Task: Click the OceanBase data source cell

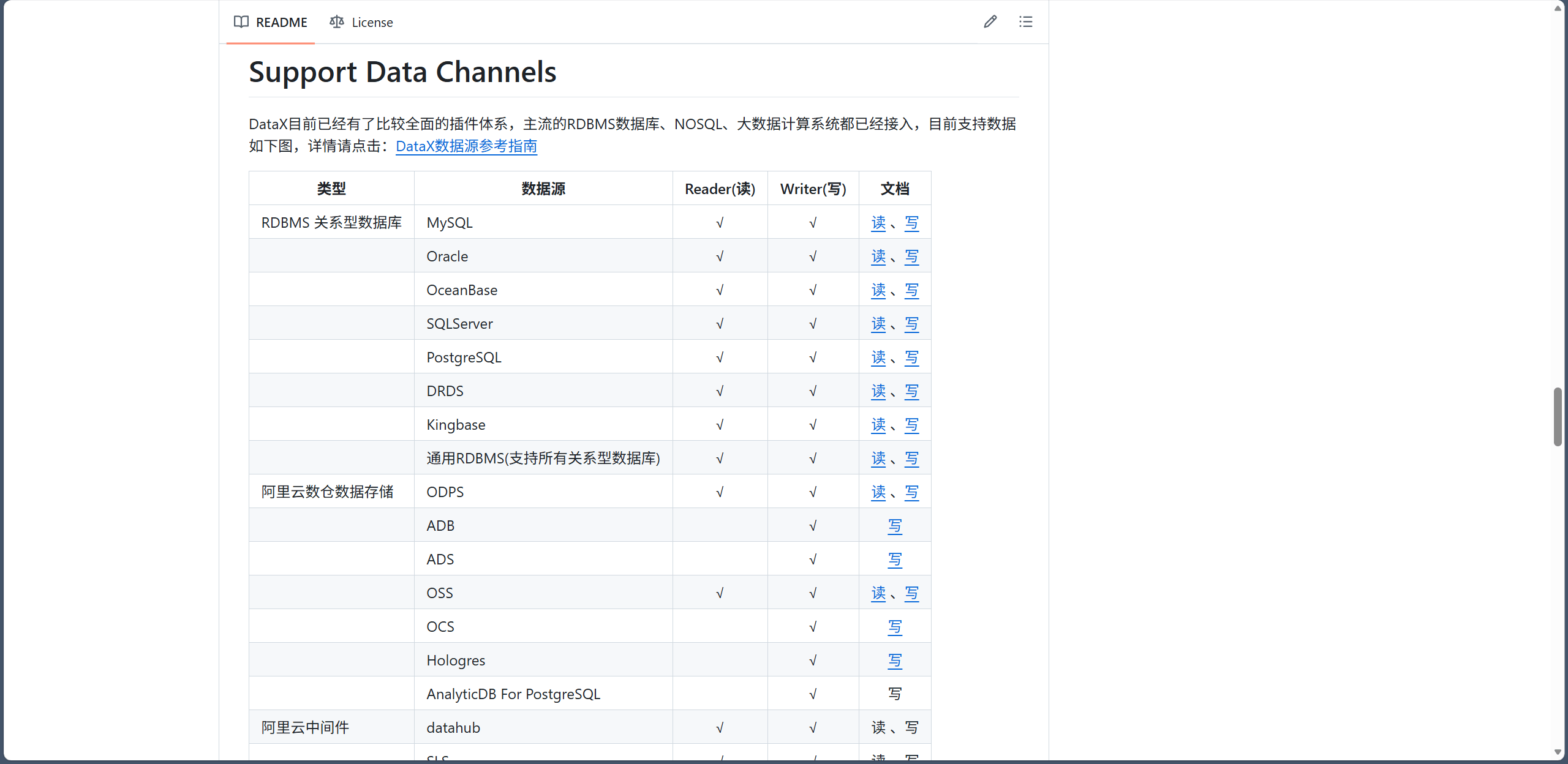Action: (543, 290)
